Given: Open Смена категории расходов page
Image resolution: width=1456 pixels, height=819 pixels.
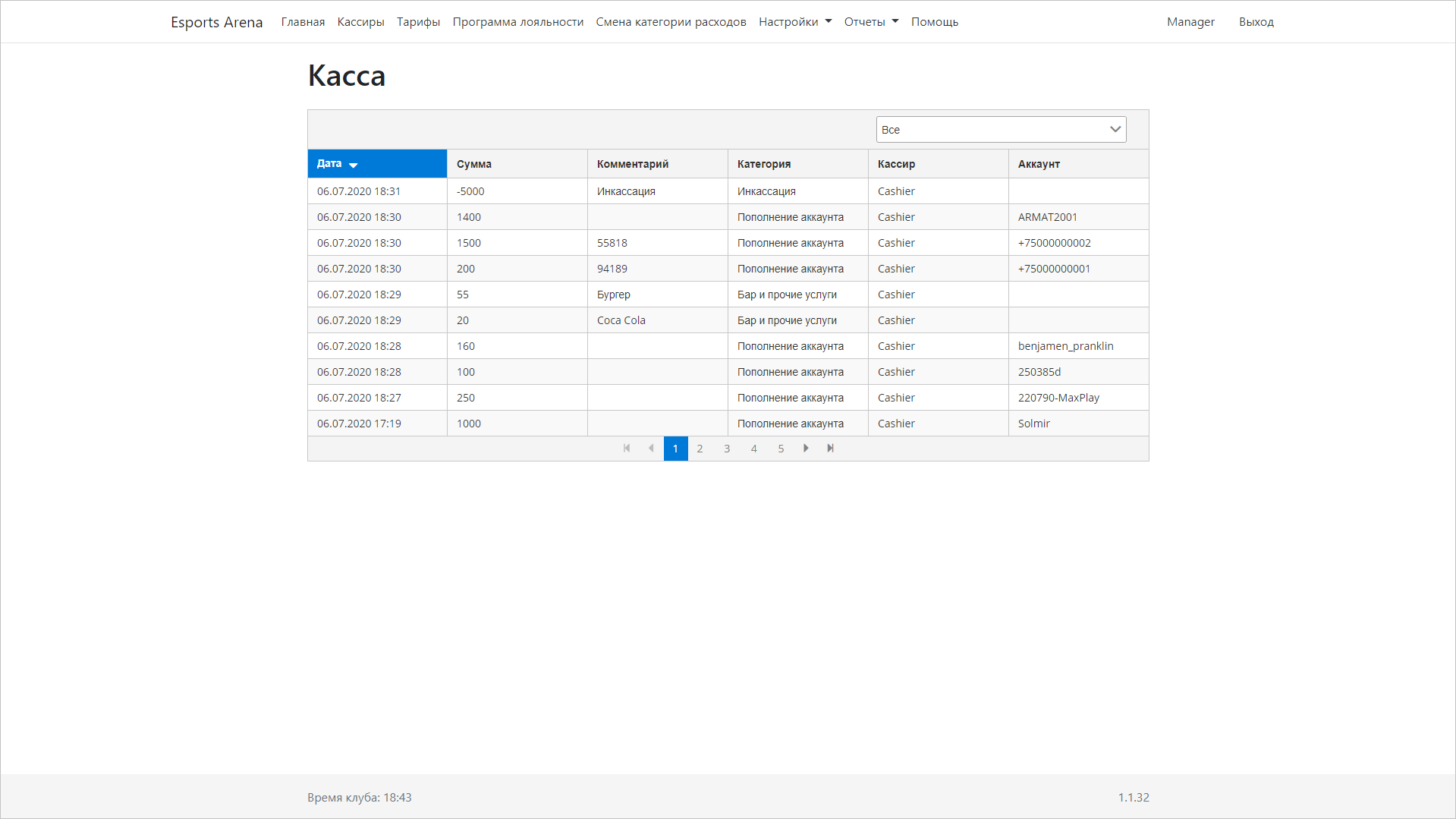Looking at the screenshot, I should [x=671, y=22].
